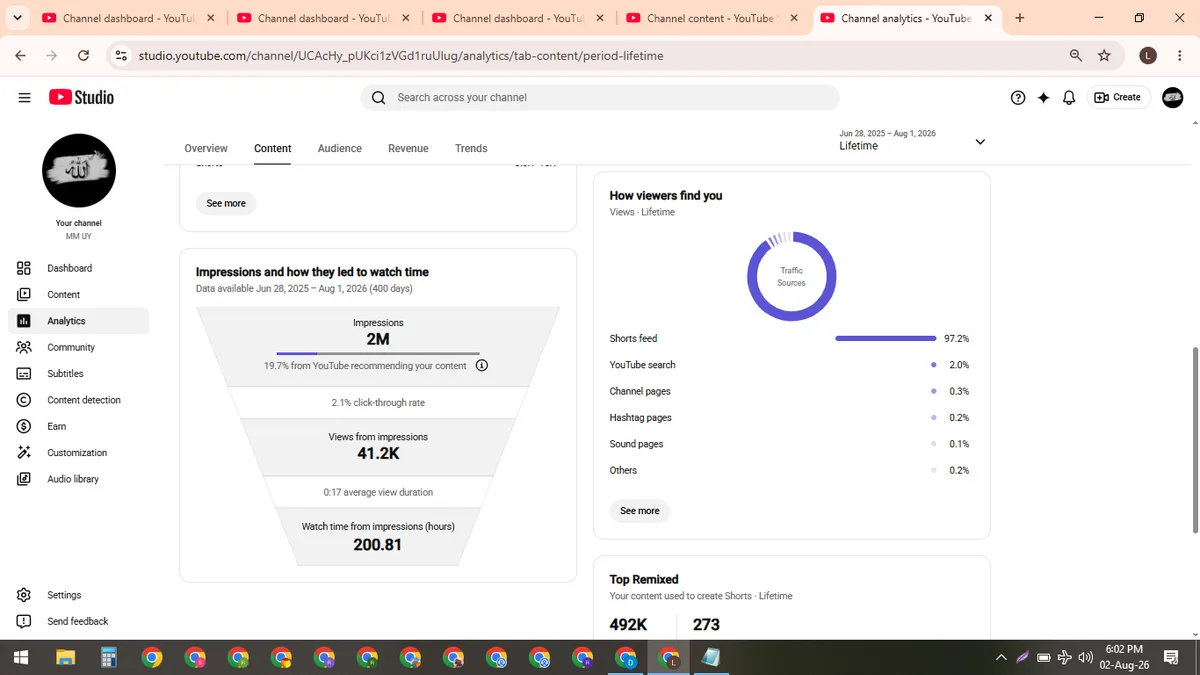The height and width of the screenshot is (675, 1200).
Task: Open the tab search dropdown arrow
Action: click(17, 18)
